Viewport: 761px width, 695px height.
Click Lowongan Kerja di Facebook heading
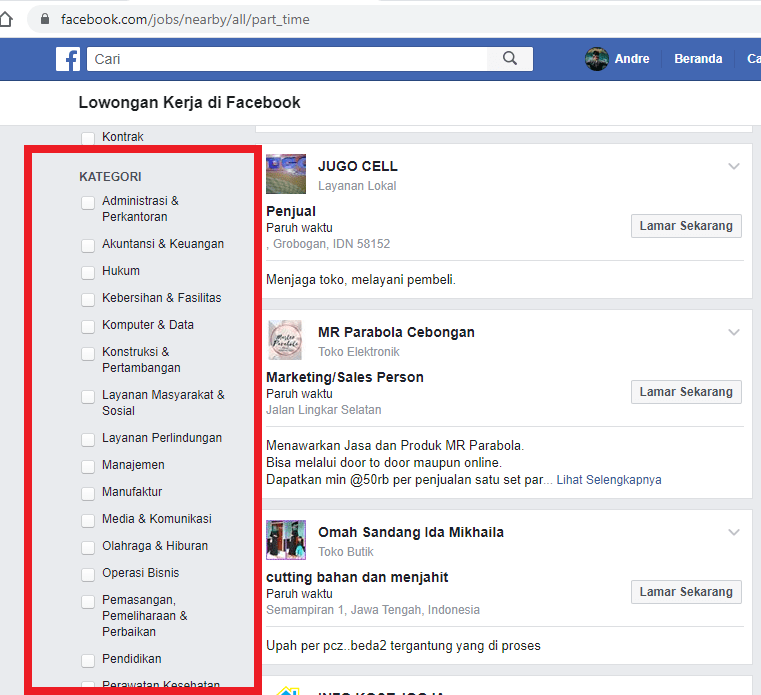(189, 102)
